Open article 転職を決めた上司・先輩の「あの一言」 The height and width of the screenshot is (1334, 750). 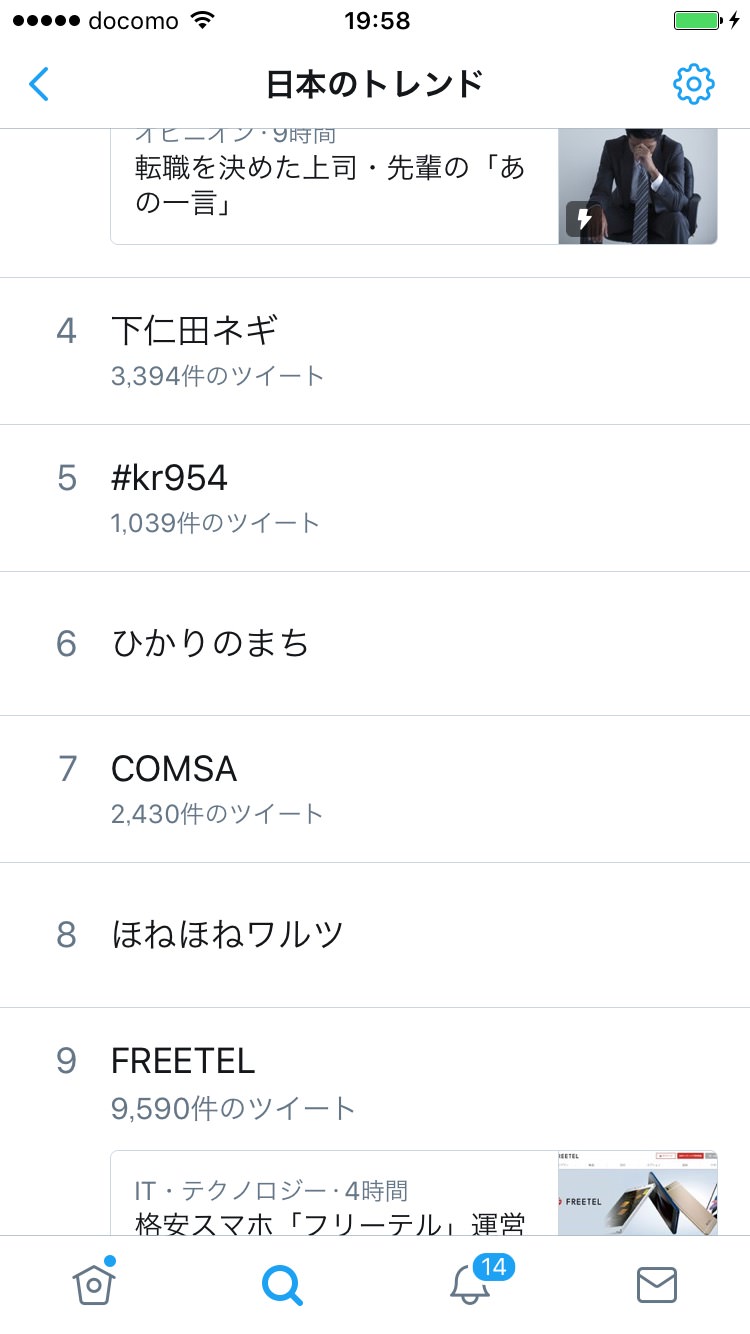(x=330, y=186)
